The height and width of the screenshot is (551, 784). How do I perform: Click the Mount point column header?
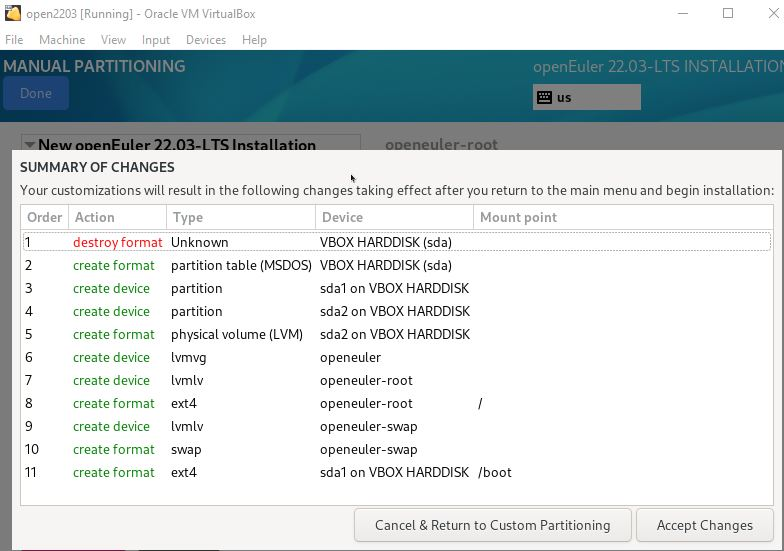pyautogui.click(x=623, y=218)
